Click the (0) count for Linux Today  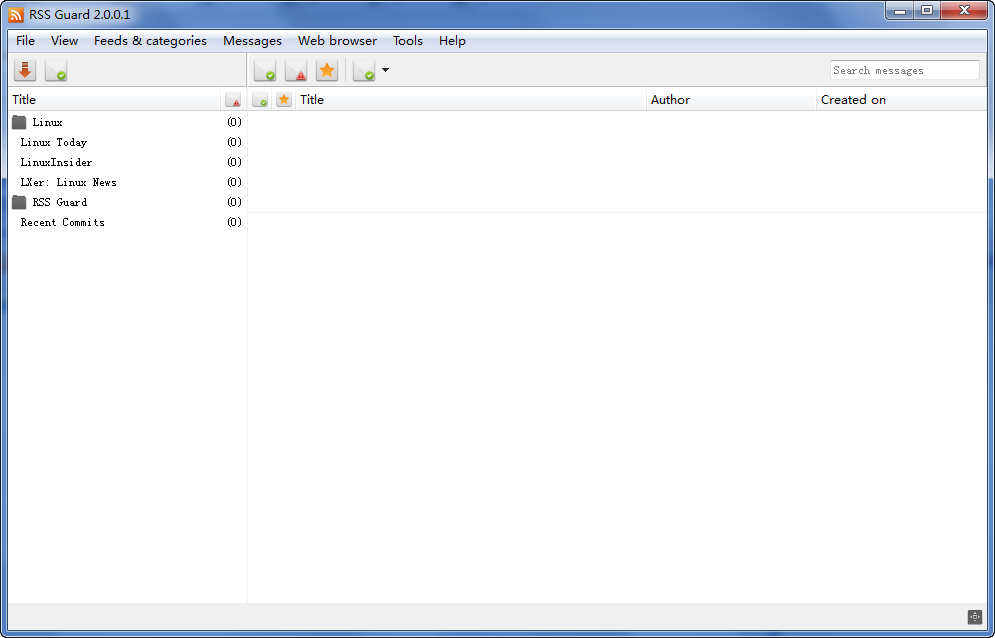click(x=234, y=142)
